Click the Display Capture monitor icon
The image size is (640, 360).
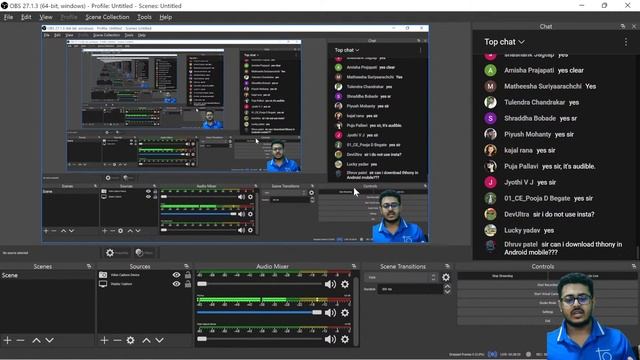103,284
